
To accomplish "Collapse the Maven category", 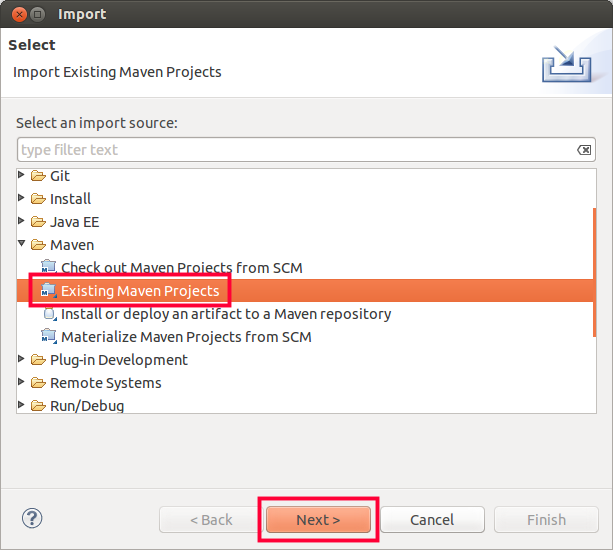I will (x=22, y=245).
